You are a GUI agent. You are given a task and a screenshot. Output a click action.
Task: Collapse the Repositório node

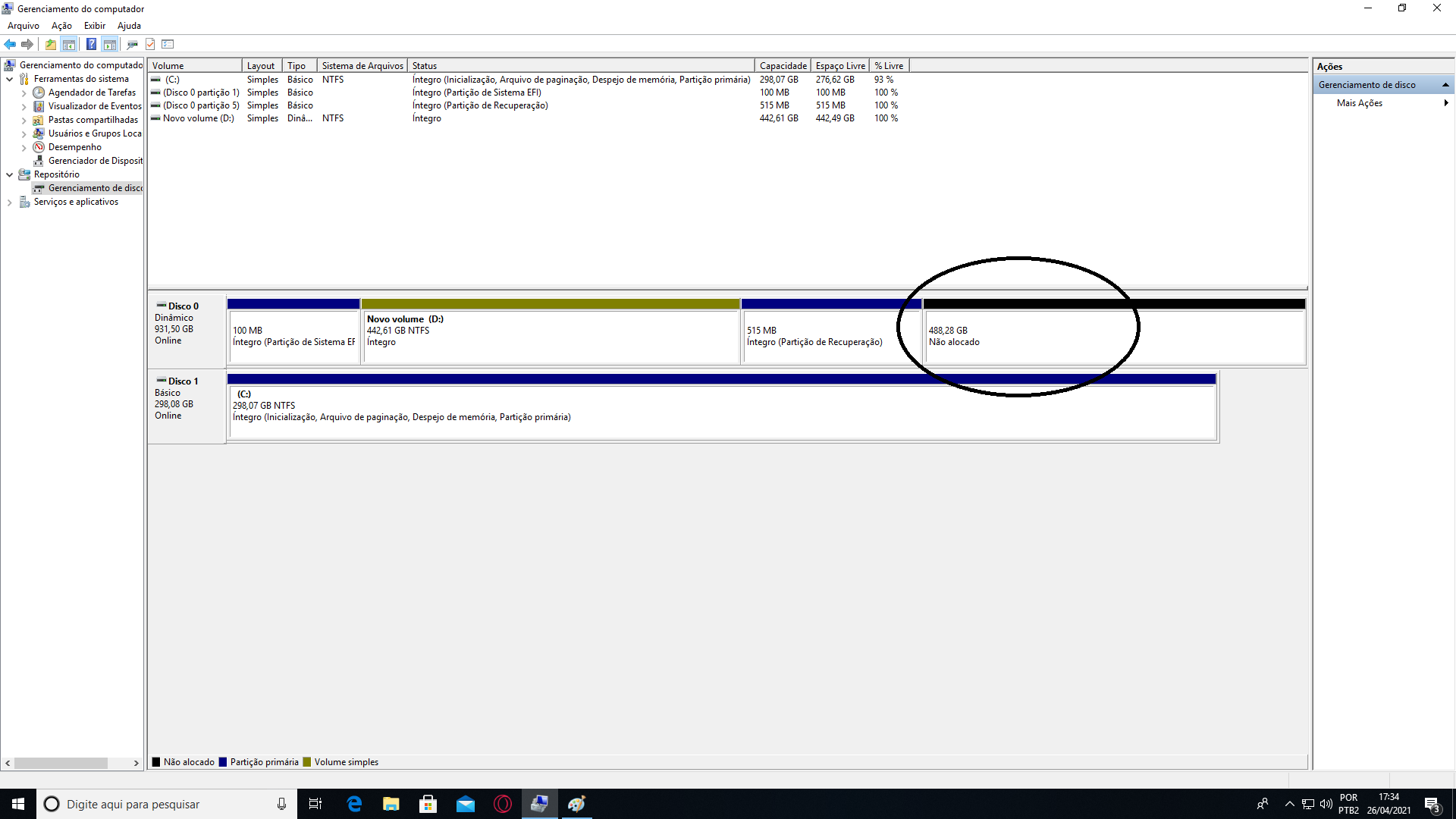[9, 174]
